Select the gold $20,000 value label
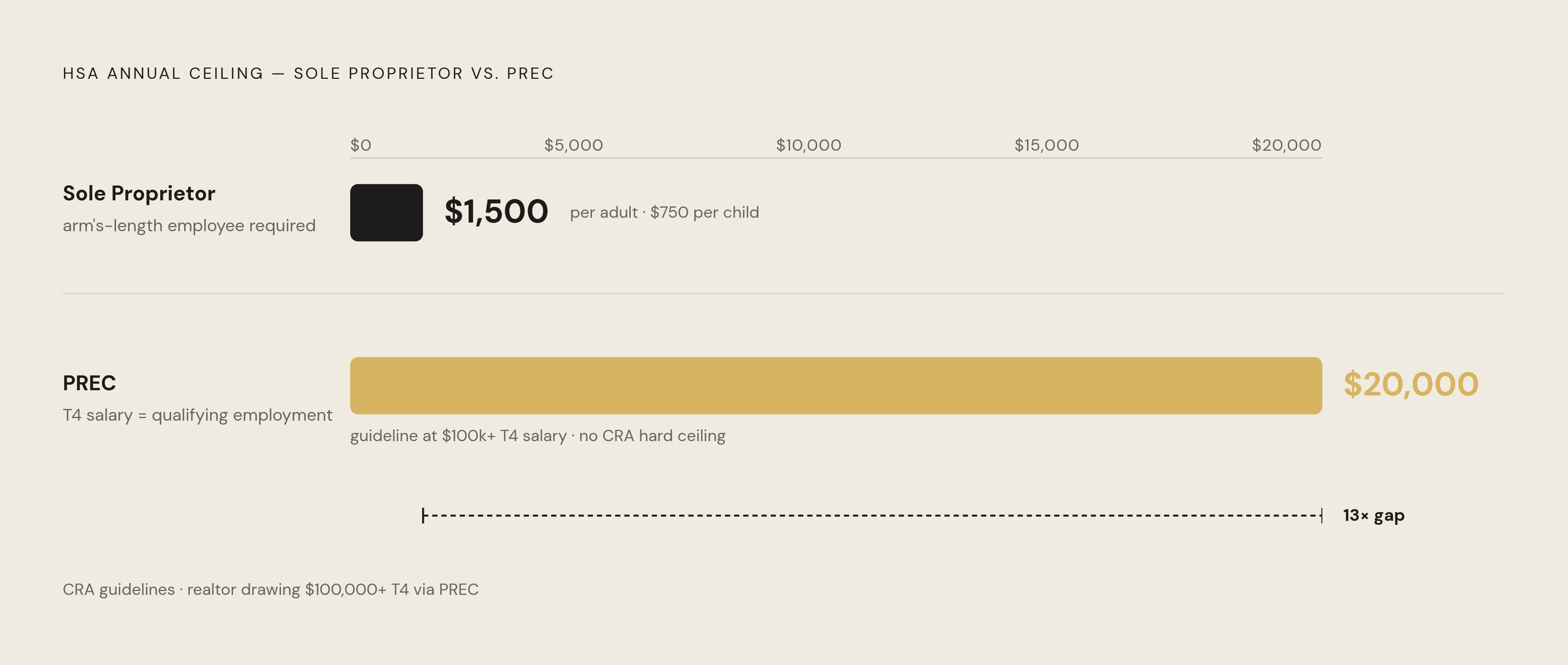This screenshot has width=1568, height=665. 1411,385
